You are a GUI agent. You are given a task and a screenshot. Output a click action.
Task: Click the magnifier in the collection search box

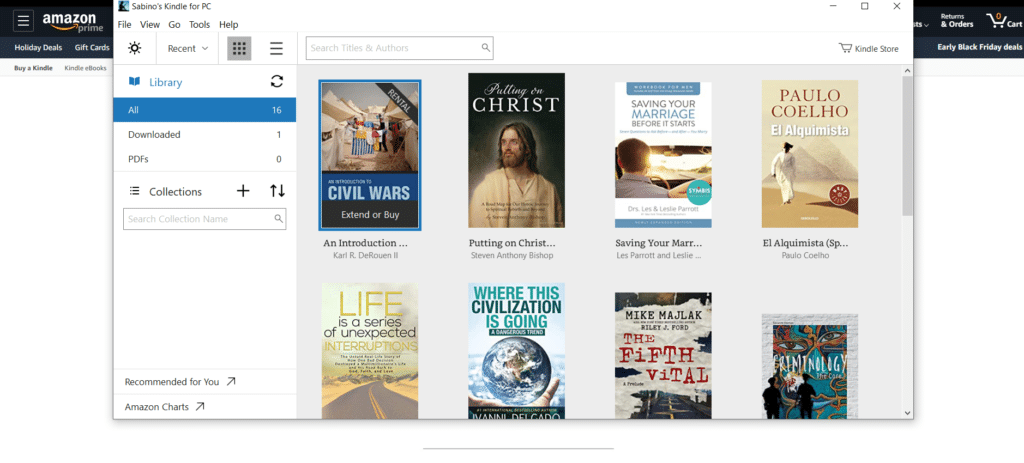[x=278, y=219]
